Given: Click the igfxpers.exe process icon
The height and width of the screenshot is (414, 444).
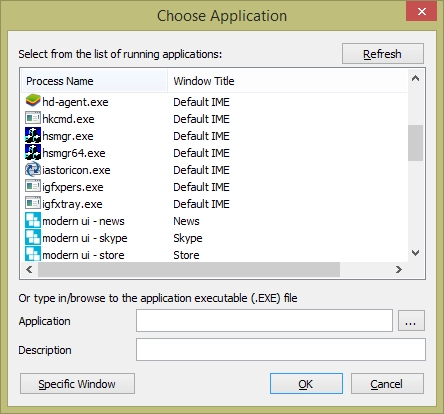Looking at the screenshot, I should pos(33,186).
